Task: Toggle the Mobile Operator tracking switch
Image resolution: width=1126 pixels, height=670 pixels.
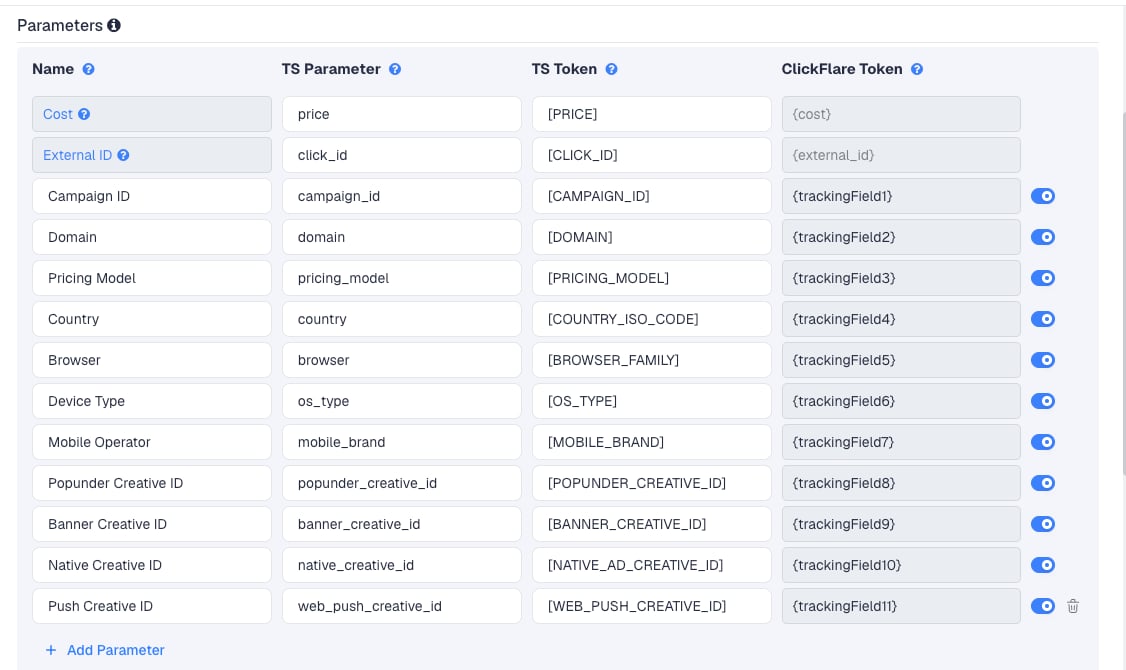Action: click(x=1043, y=442)
